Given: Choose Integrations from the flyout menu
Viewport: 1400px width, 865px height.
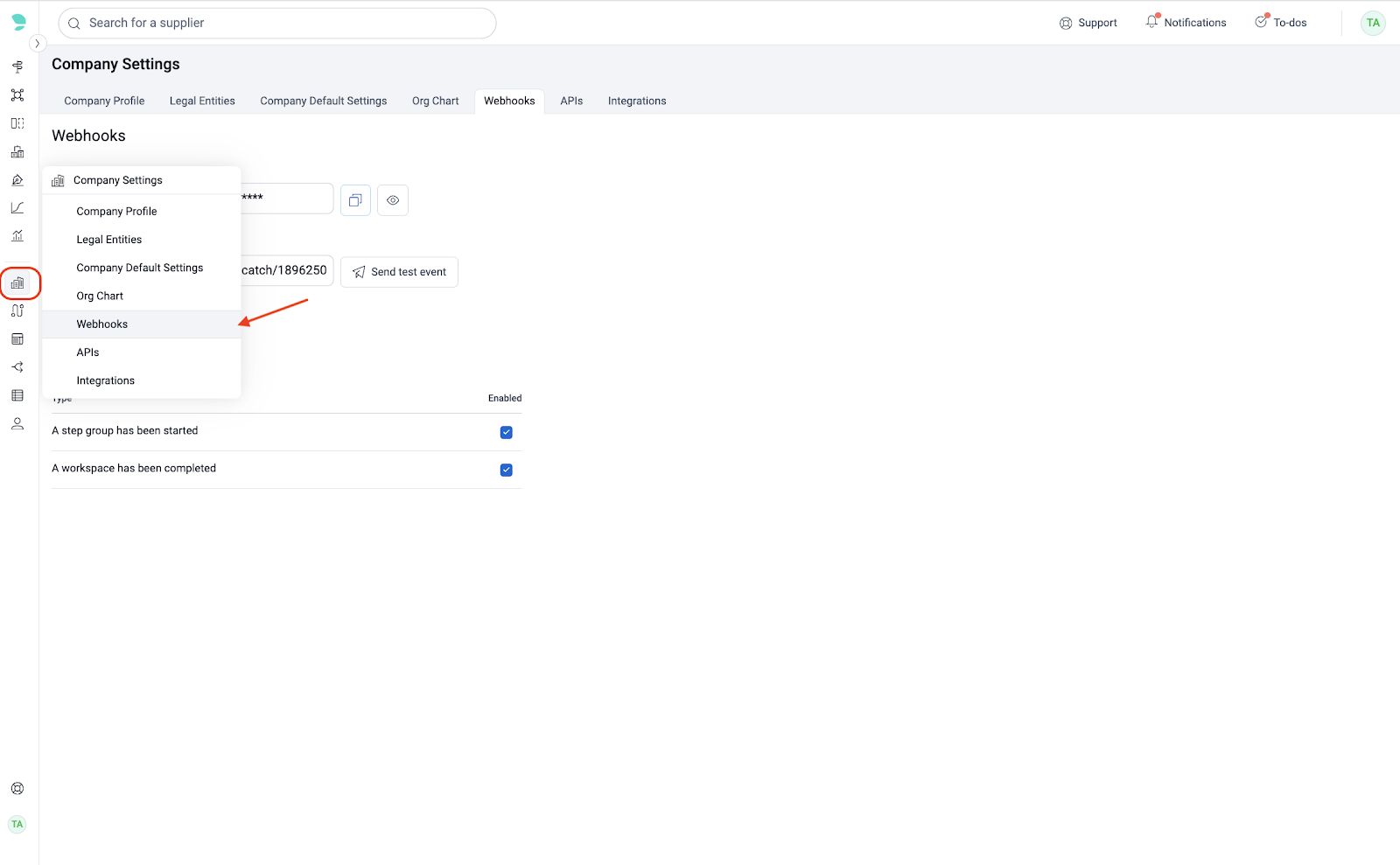Looking at the screenshot, I should pos(106,380).
